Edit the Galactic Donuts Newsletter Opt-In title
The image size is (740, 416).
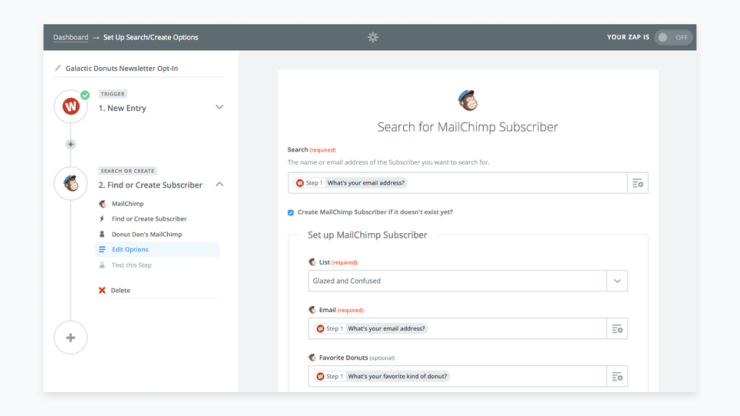[x=122, y=68]
